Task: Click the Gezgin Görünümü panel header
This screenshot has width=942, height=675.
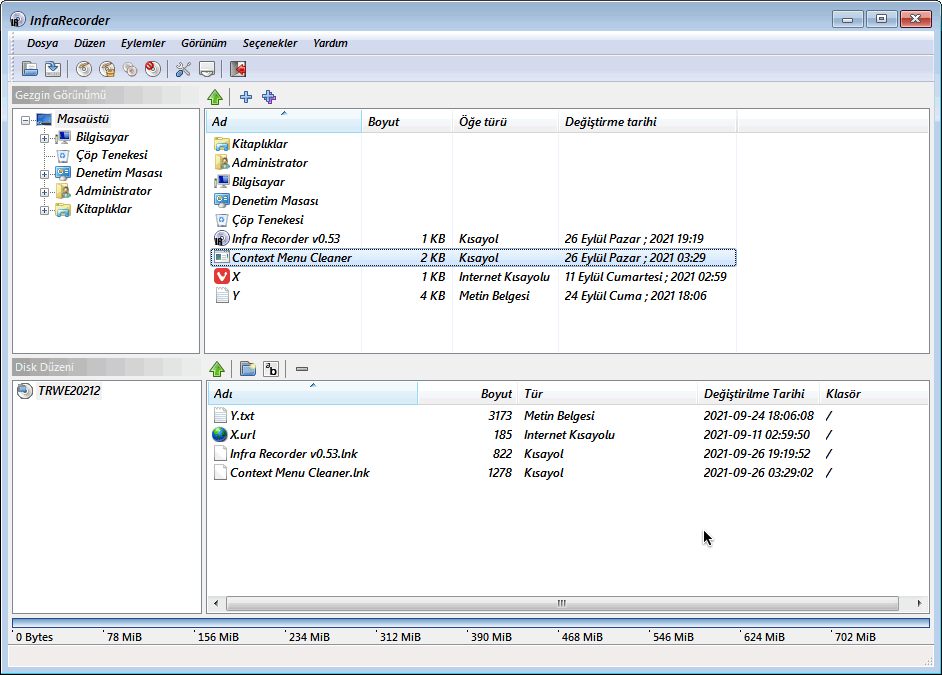Action: click(106, 95)
